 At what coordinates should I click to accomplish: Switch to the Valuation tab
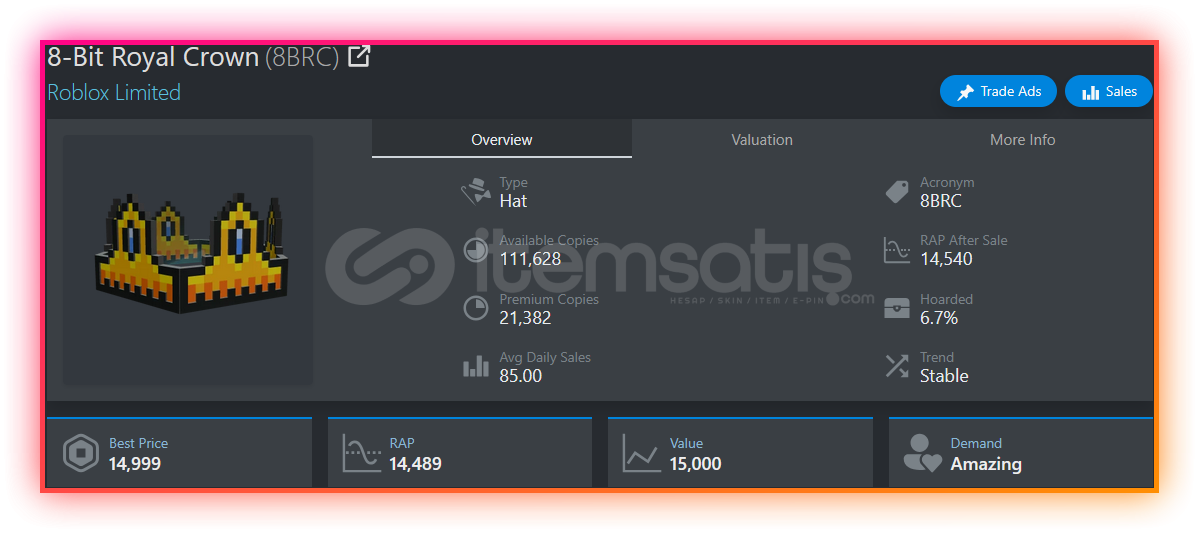click(762, 139)
